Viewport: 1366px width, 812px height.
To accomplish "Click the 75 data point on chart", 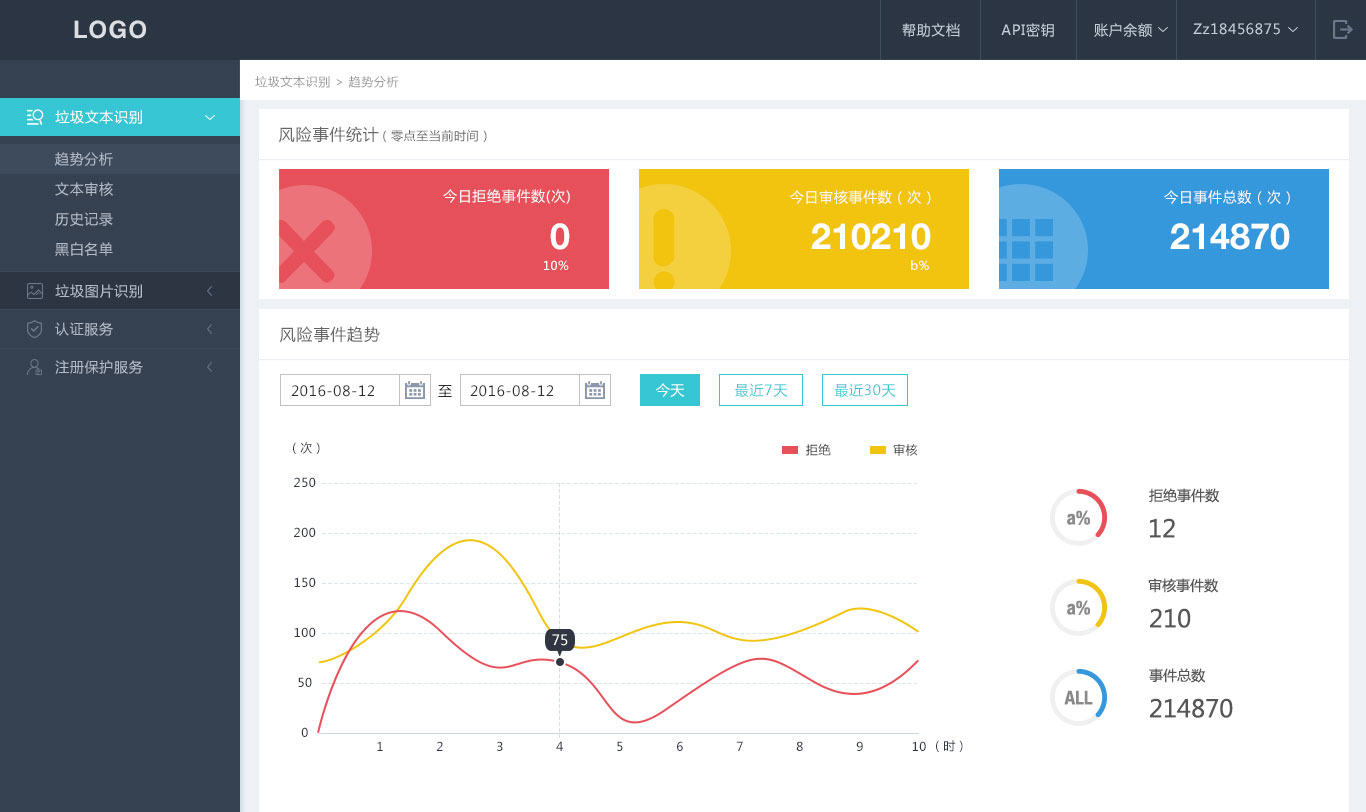I will pos(560,662).
